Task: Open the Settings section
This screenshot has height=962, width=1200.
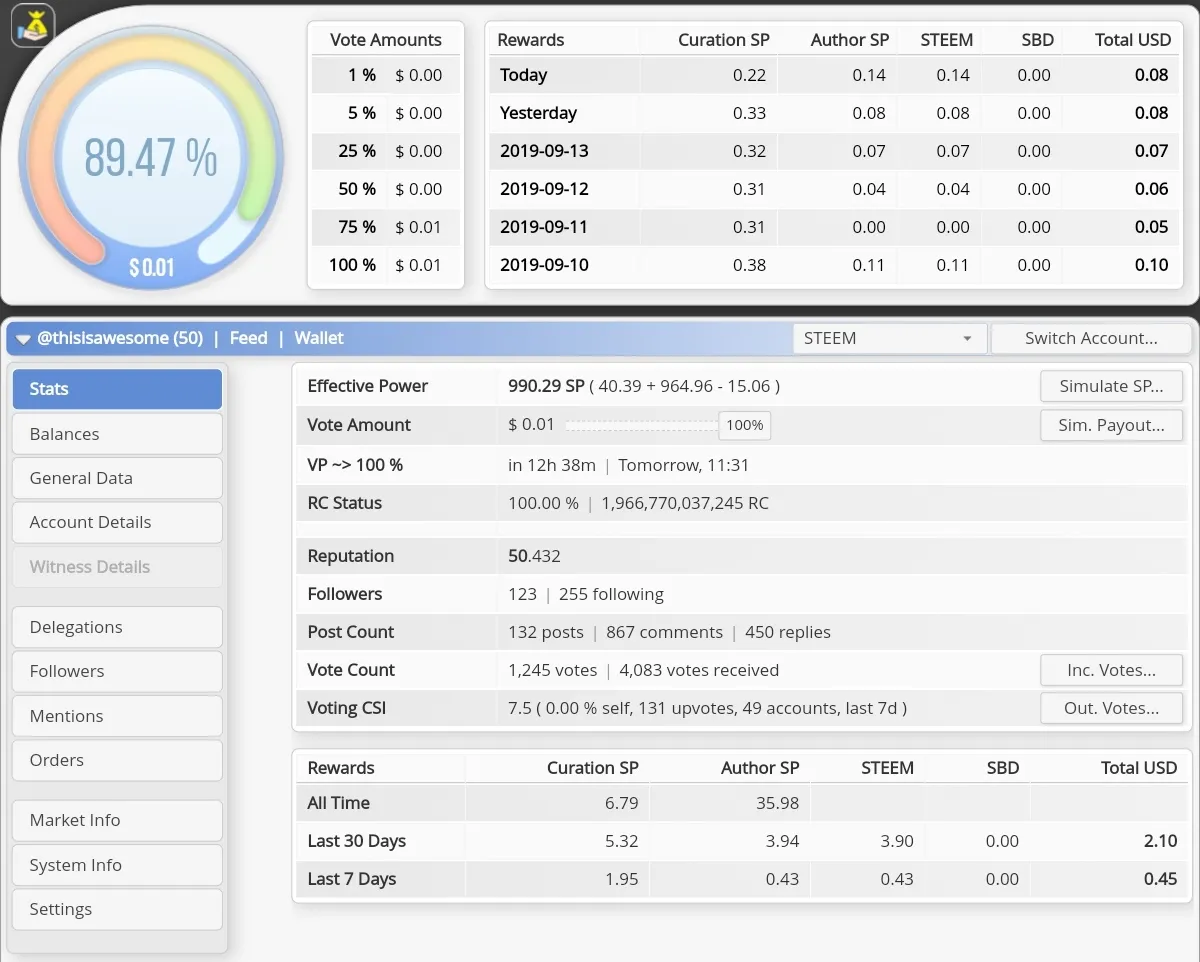Action: click(117, 909)
